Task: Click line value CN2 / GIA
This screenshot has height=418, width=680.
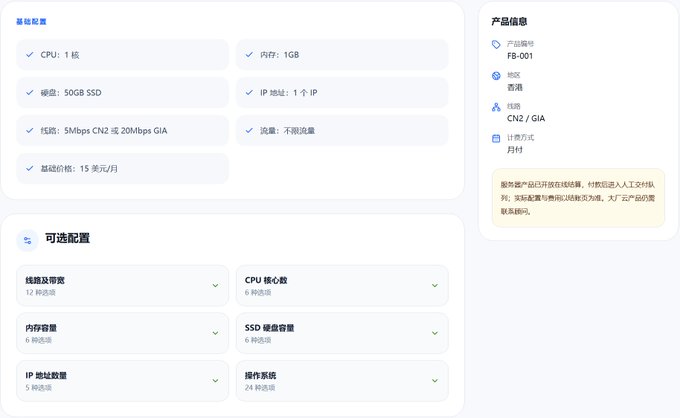Action: point(526,118)
